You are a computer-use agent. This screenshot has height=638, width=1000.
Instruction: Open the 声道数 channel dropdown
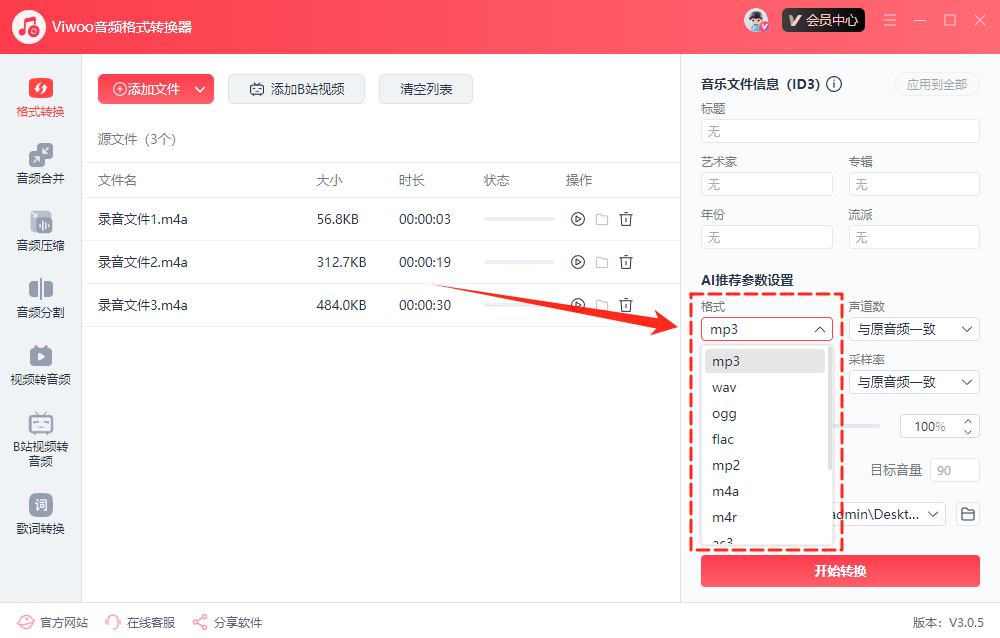[x=913, y=329]
